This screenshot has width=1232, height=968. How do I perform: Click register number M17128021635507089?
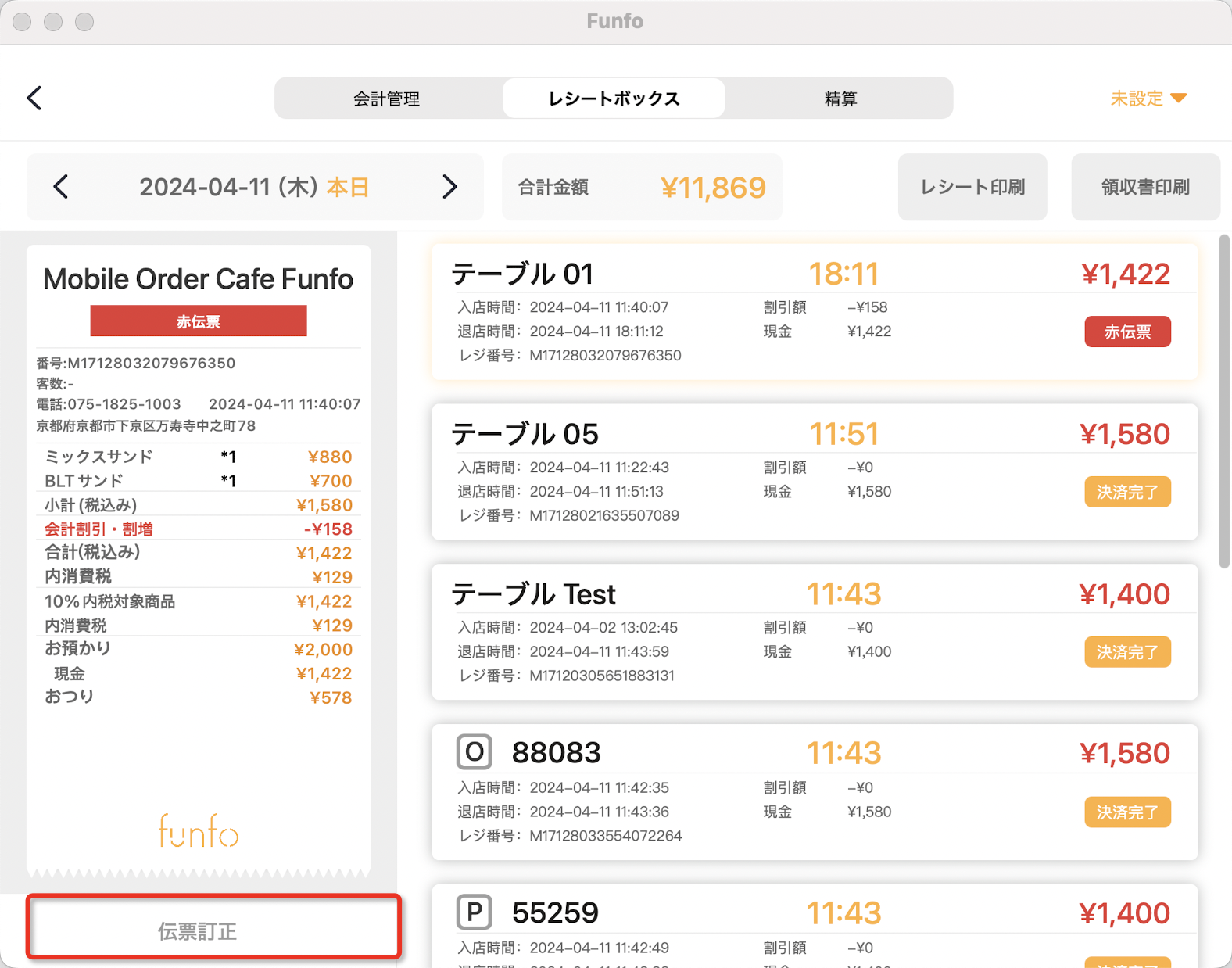(604, 515)
